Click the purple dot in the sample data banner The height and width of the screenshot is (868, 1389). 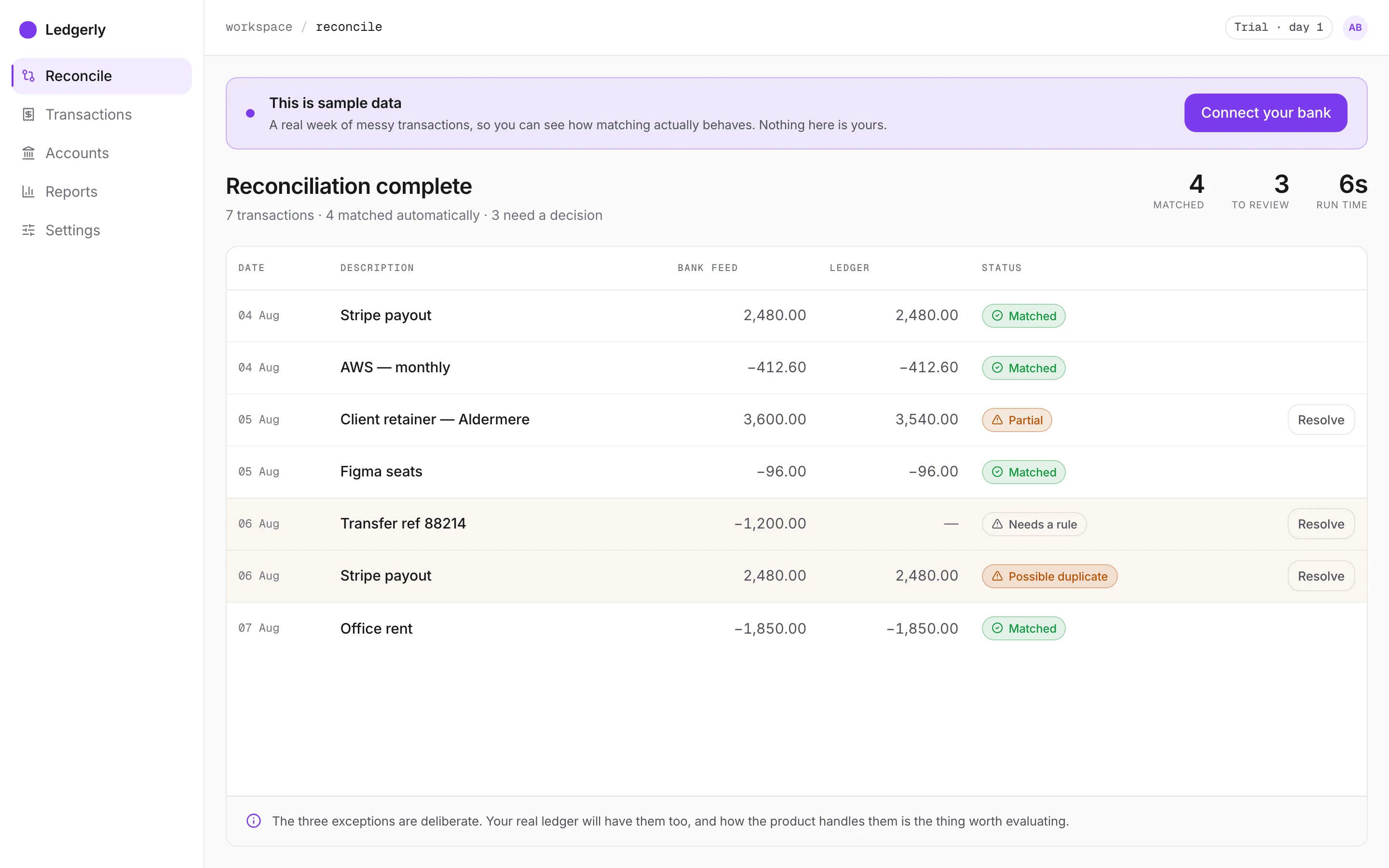250,113
